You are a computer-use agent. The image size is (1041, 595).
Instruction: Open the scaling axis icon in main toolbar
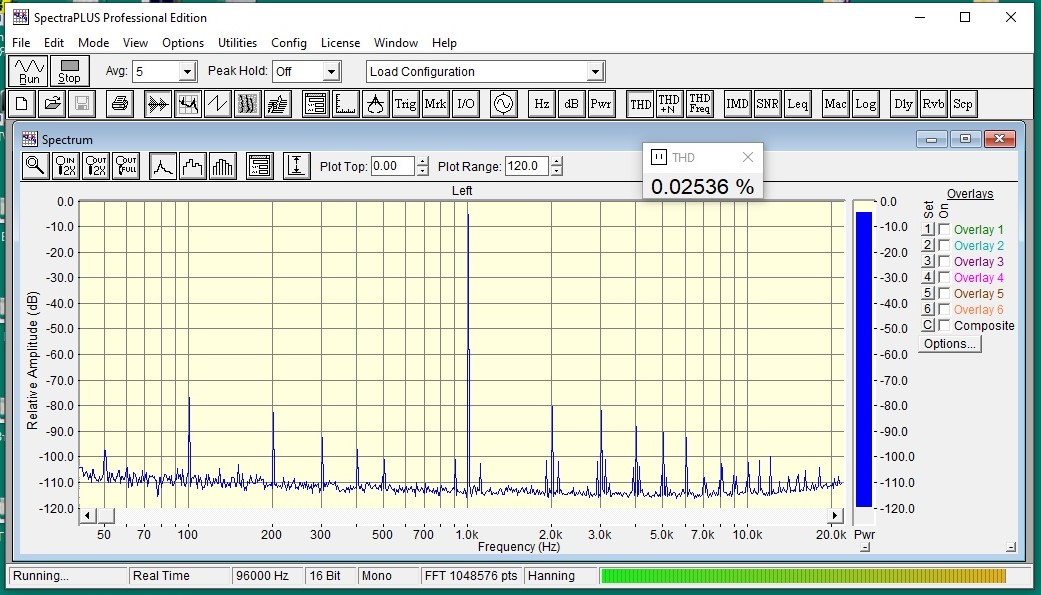coord(346,104)
